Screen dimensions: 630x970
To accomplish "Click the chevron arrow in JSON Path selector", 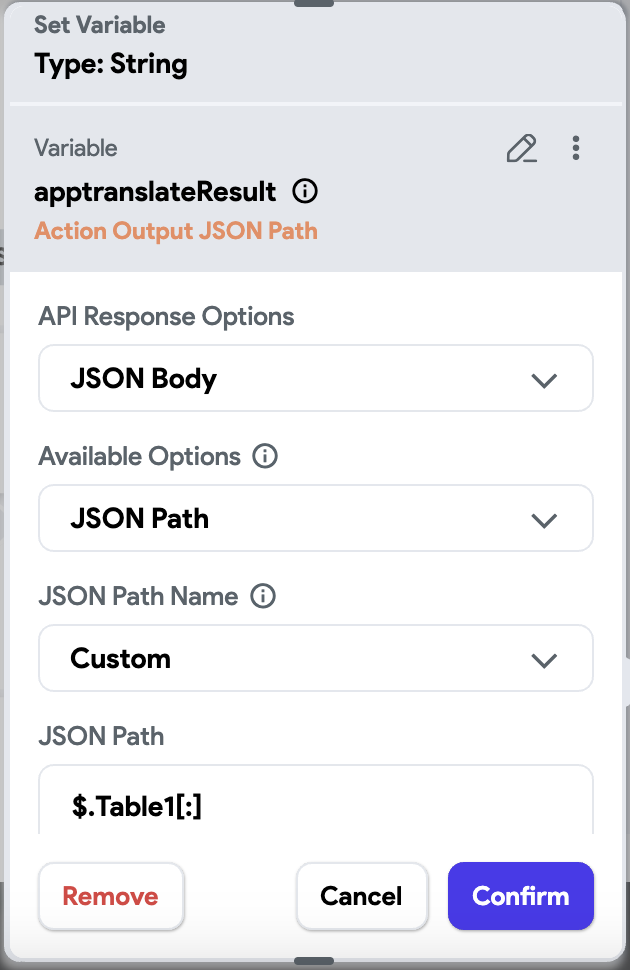I will click(x=544, y=520).
